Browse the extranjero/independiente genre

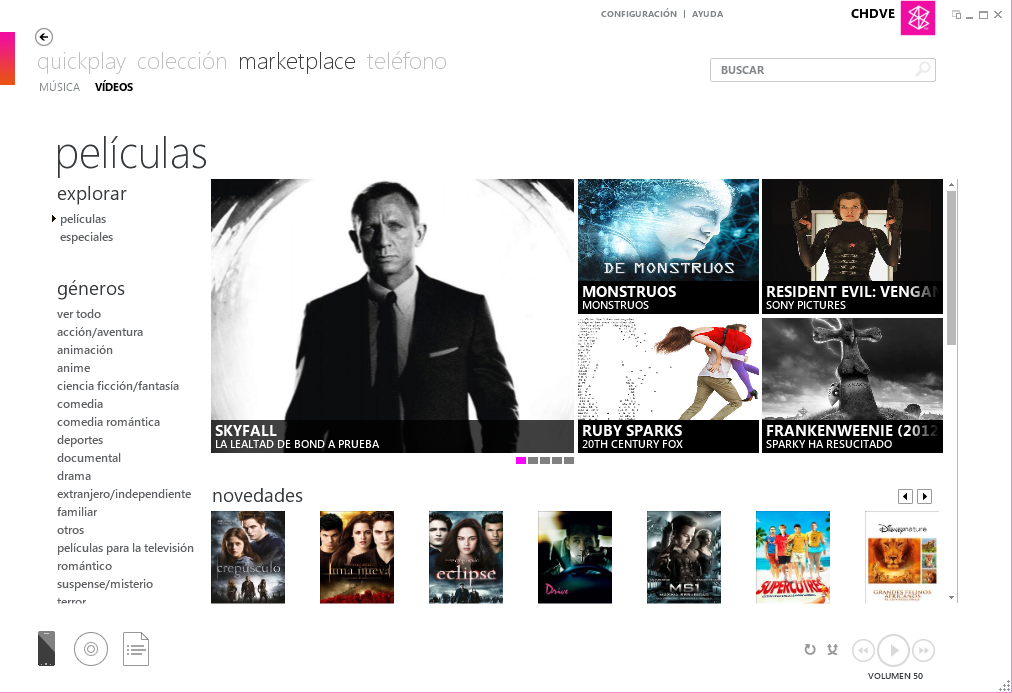point(124,494)
